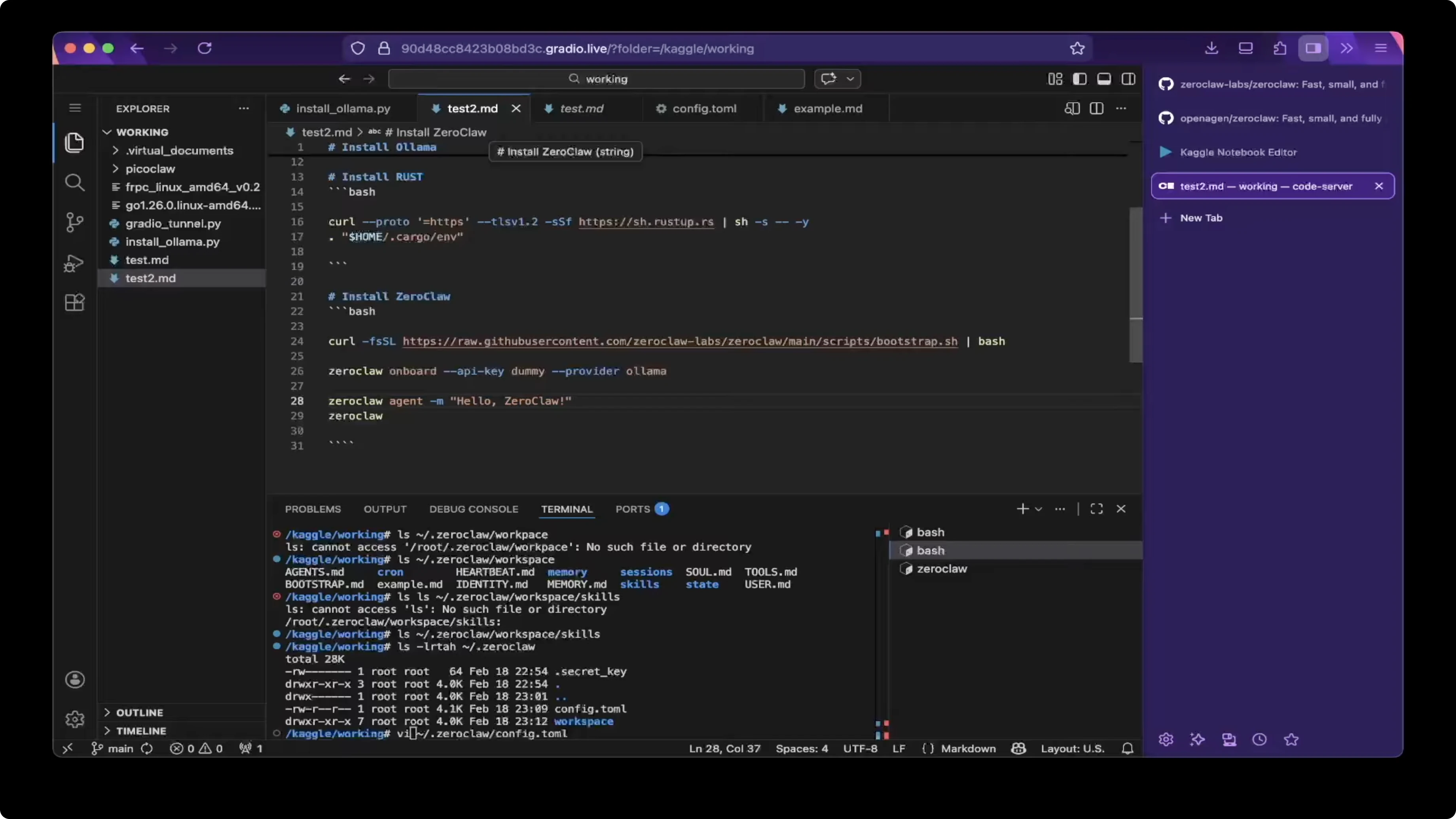Viewport: 1456px width, 819px height.
Task: Open Manage settings gear in activity bar
Action: (74, 719)
